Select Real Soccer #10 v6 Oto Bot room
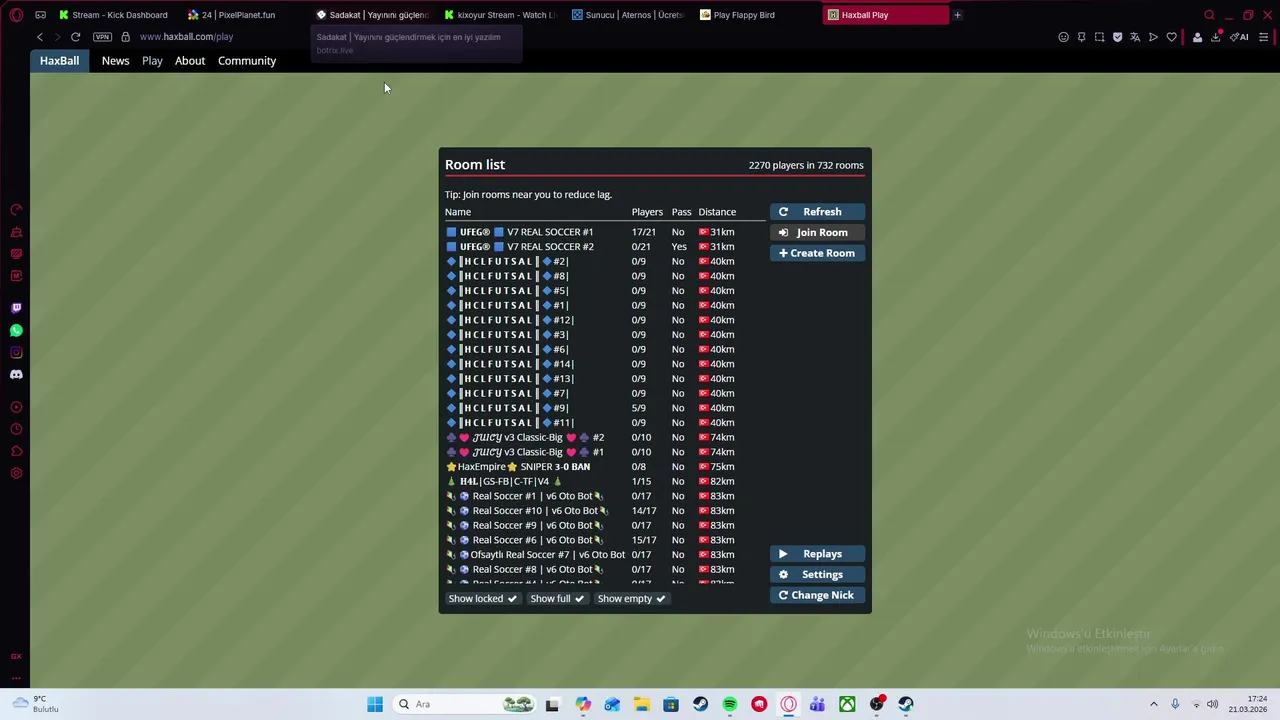This screenshot has height=720, width=1280. click(605, 511)
